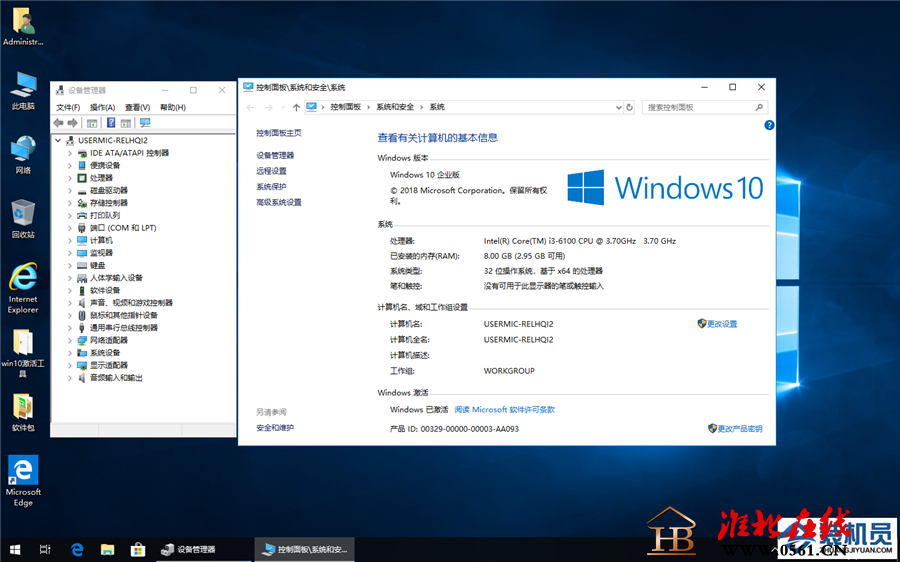
Task: Open 设备管理器 link in System sidebar
Action: coord(275,156)
